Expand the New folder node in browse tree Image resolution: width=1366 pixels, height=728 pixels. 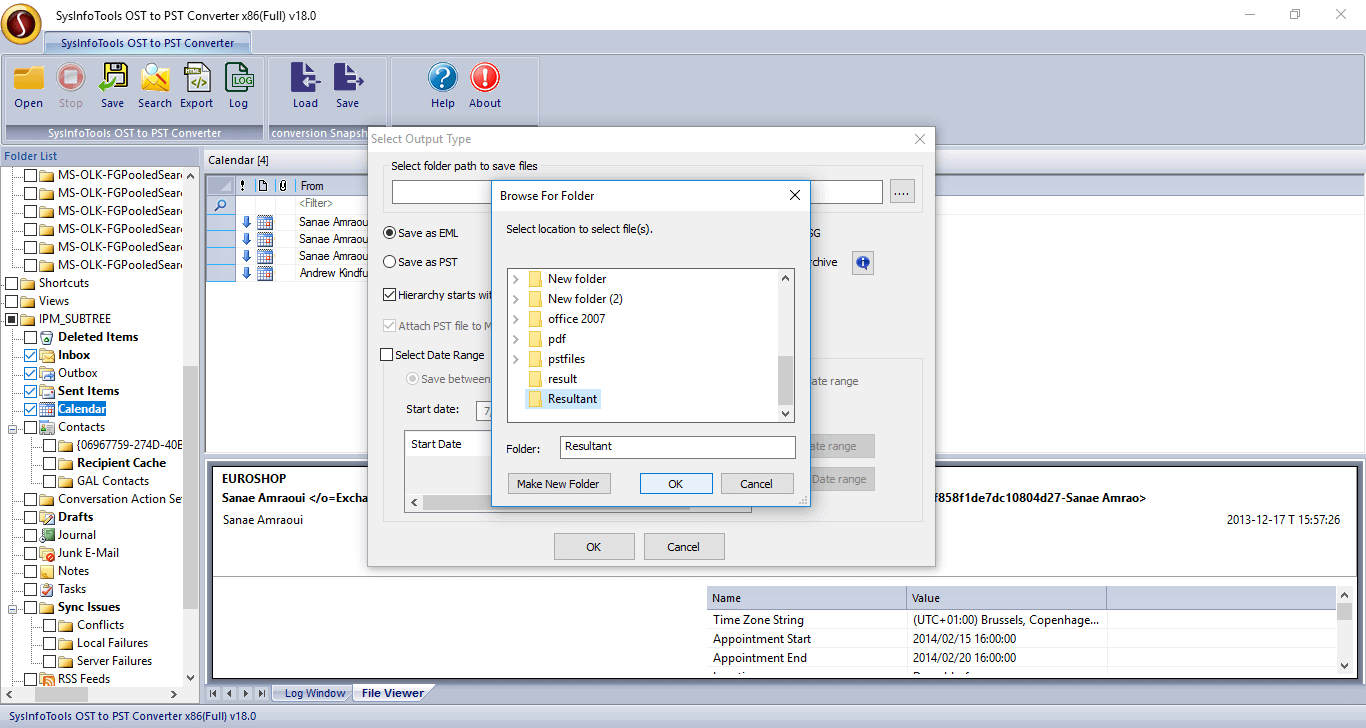point(516,279)
